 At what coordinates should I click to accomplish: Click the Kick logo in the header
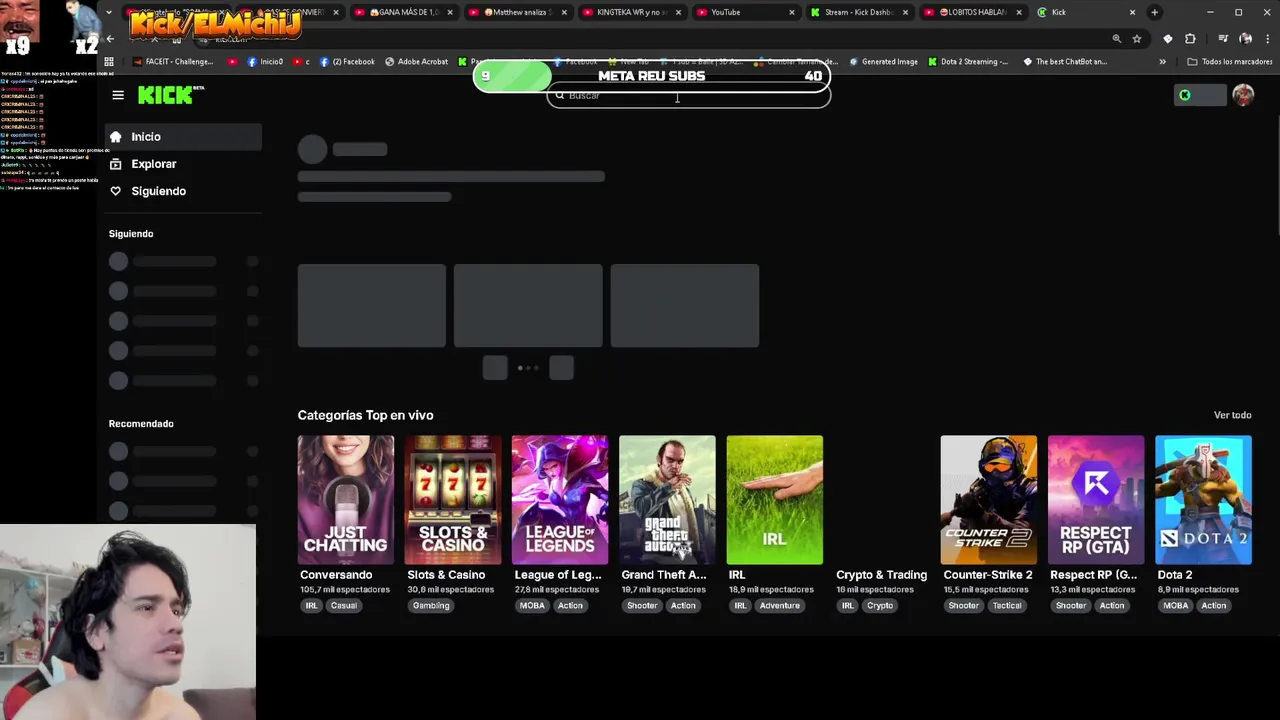pyautogui.click(x=170, y=95)
